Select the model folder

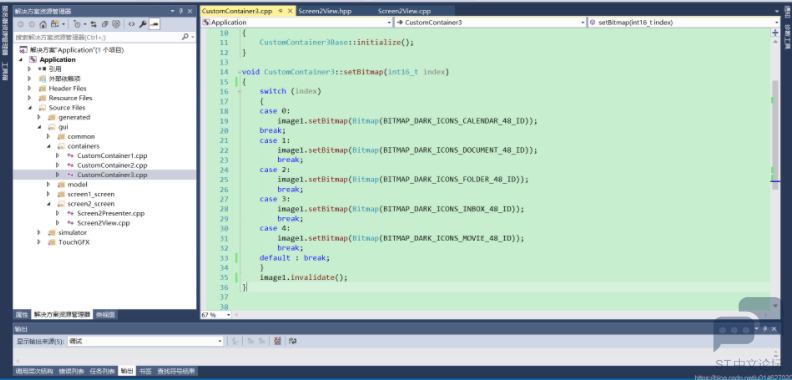point(77,184)
